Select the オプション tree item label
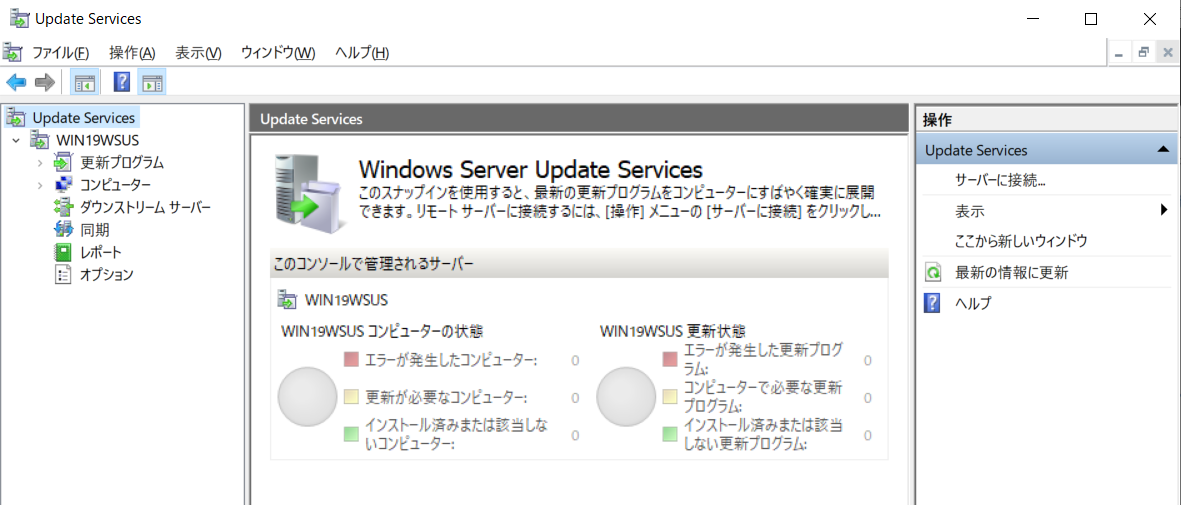 107,274
